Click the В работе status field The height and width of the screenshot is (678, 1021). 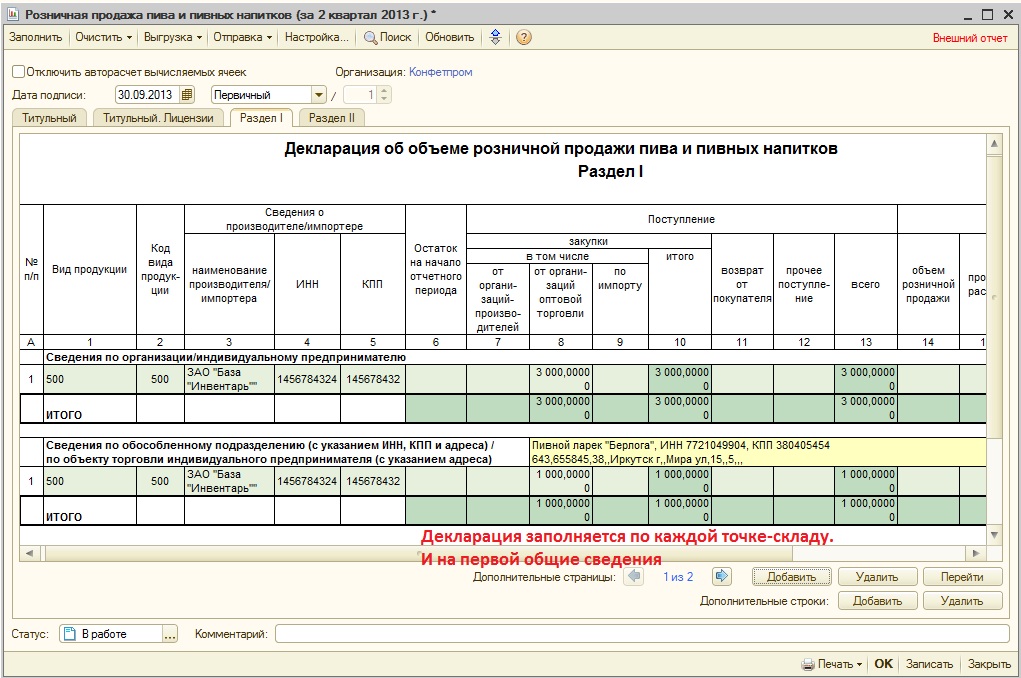click(x=111, y=634)
